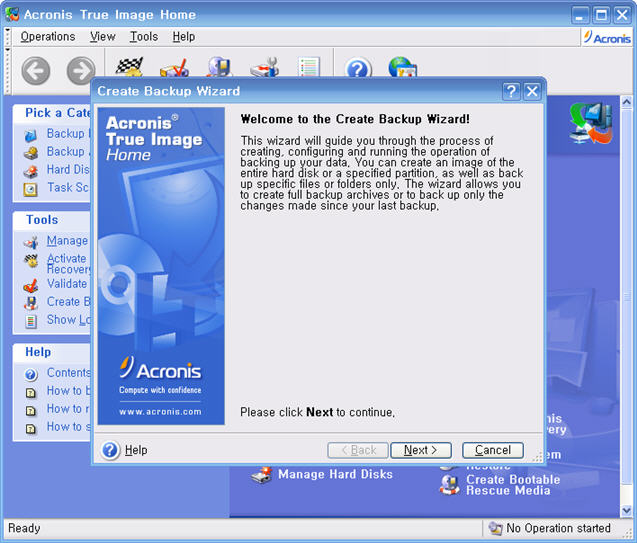Open the Manage Hard Disks link
Screen dimensions: 637x543
[x=335, y=474]
